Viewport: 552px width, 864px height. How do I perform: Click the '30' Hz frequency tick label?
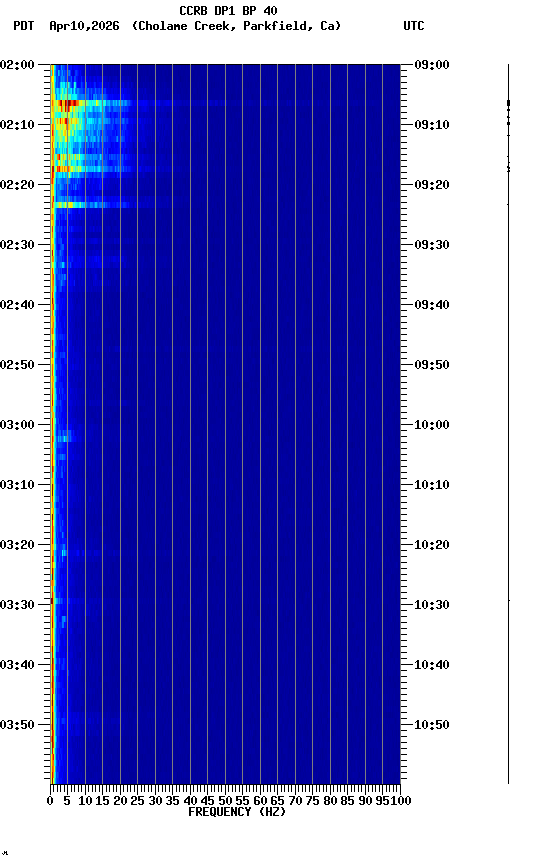[155, 801]
